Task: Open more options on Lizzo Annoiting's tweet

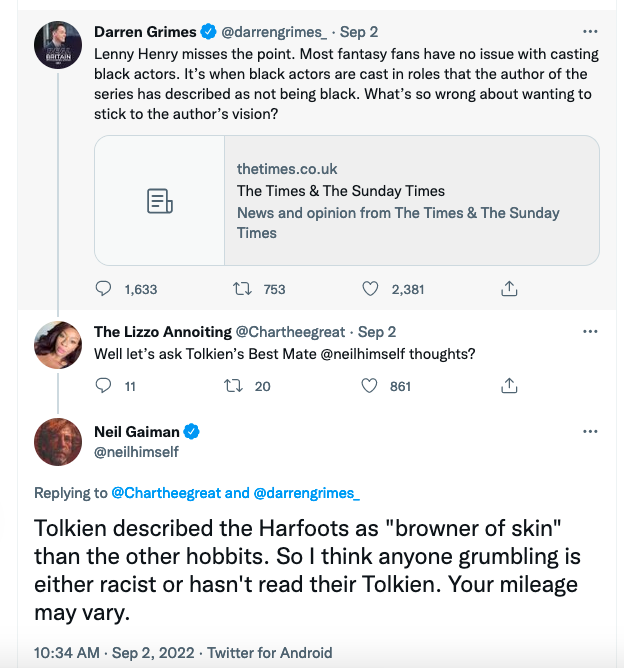Action: (591, 331)
